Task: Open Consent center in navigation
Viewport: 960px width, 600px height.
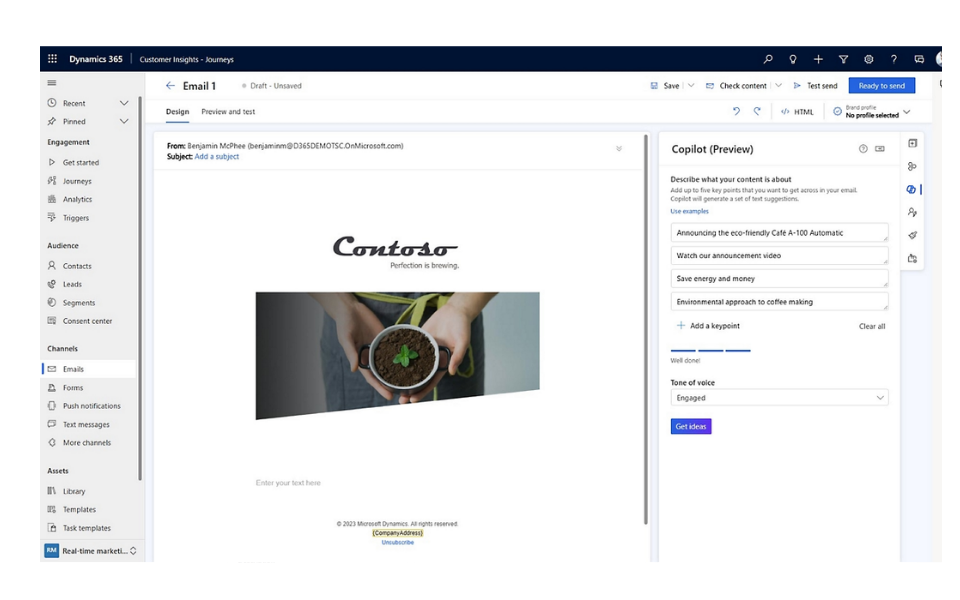Action: (89, 321)
